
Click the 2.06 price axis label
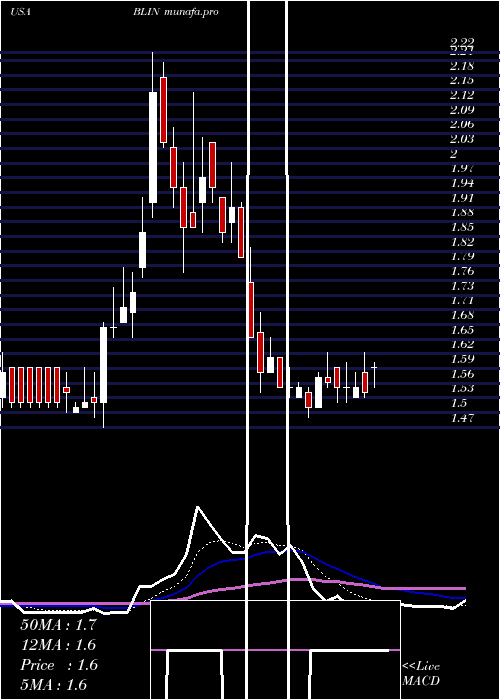click(462, 125)
